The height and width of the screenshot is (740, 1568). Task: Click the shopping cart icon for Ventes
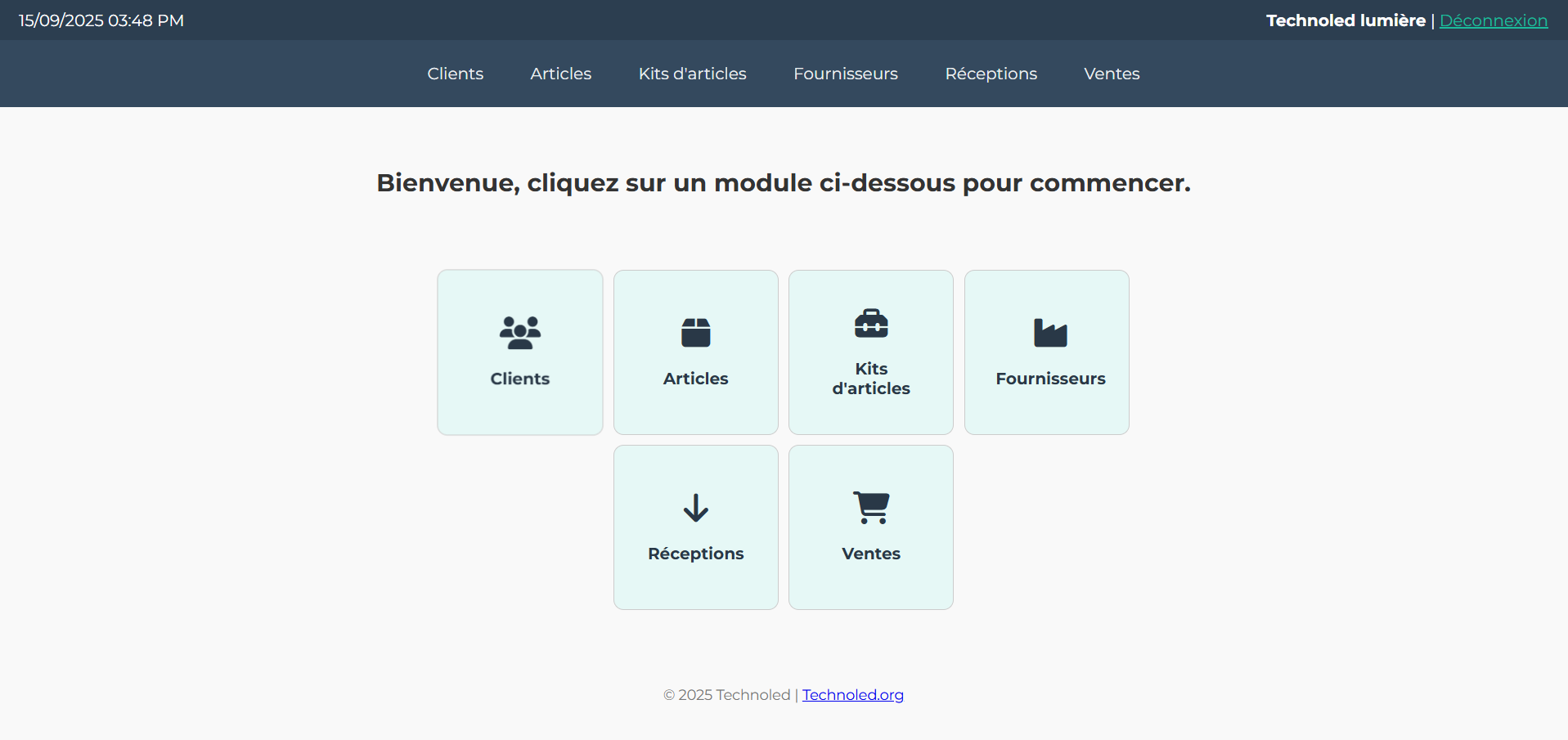pyautogui.click(x=871, y=508)
